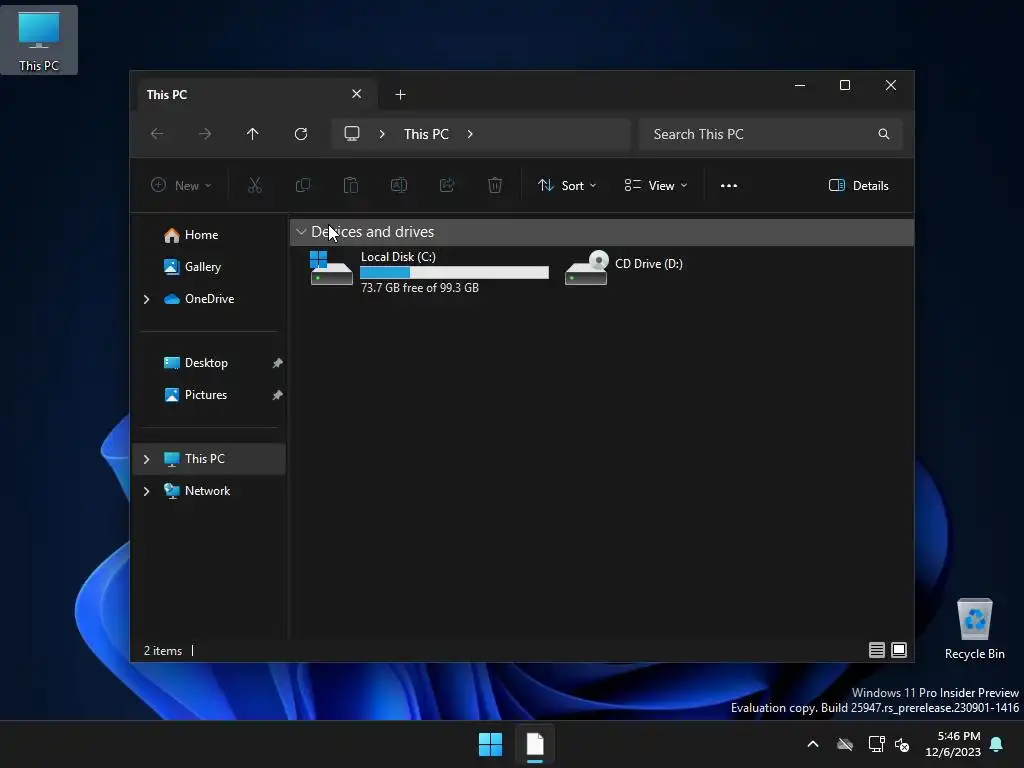The height and width of the screenshot is (768, 1024).
Task: Open the Sort dropdown menu
Action: click(567, 185)
